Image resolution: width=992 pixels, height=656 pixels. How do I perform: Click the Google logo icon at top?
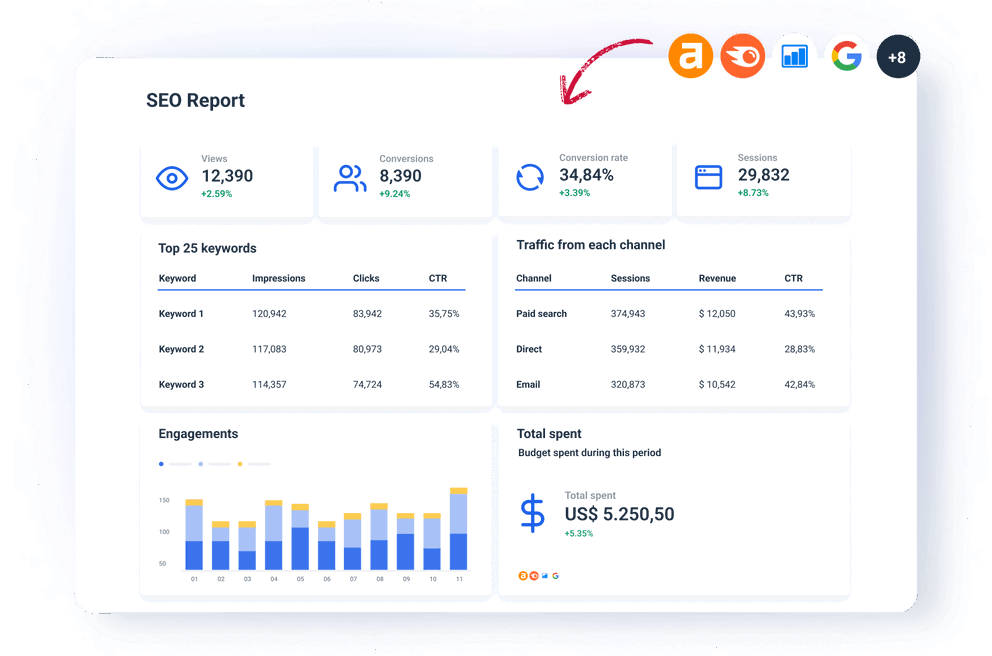click(847, 56)
